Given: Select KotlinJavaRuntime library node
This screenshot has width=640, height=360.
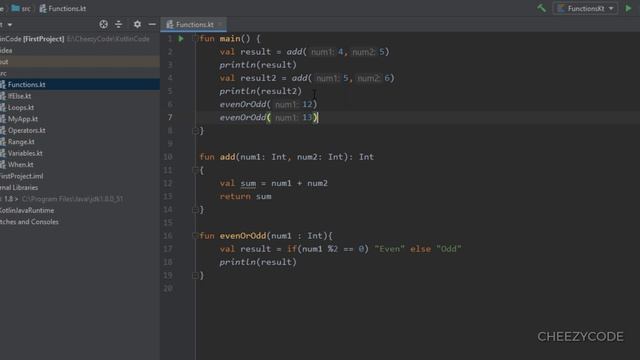Looking at the screenshot, I should 27,210.
